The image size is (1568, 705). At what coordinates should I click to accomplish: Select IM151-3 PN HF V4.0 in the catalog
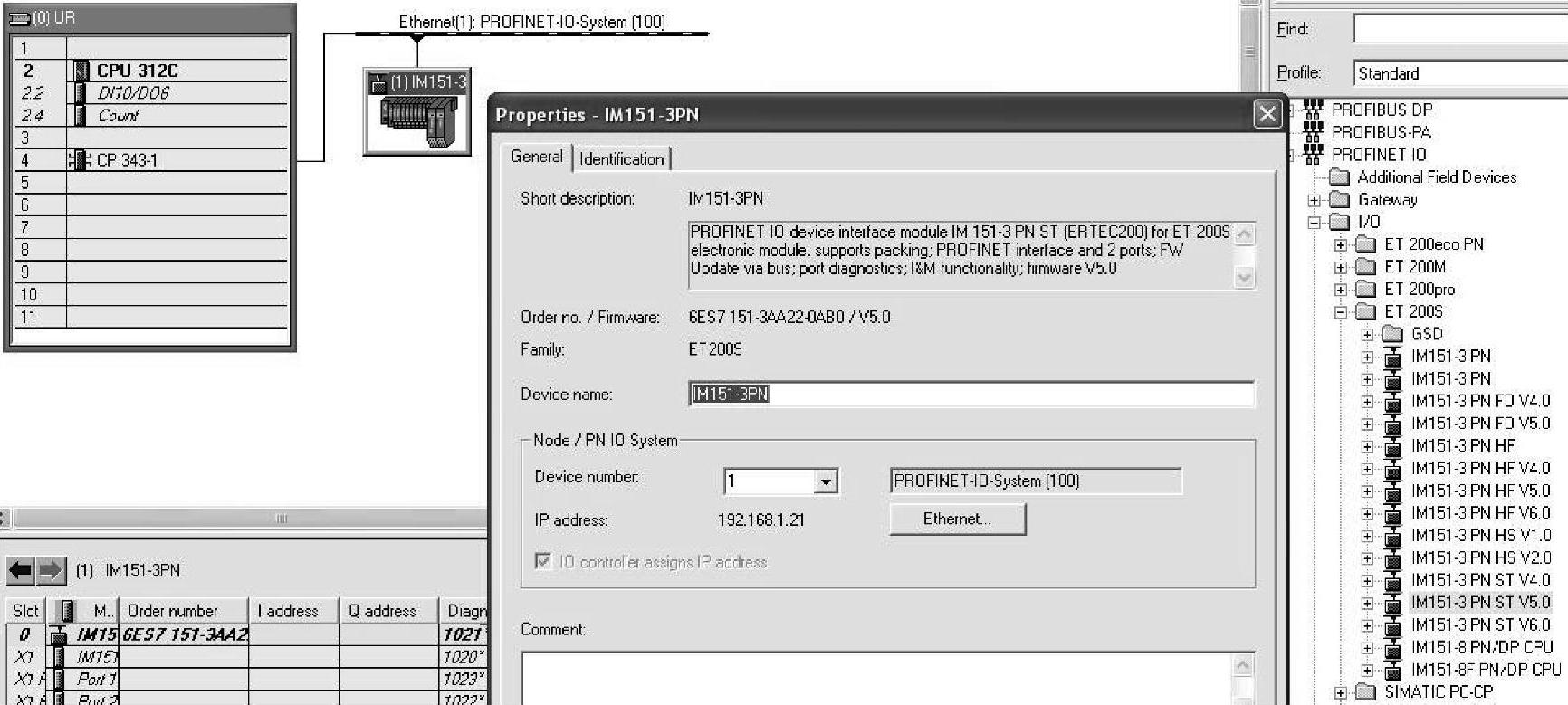click(x=1480, y=469)
